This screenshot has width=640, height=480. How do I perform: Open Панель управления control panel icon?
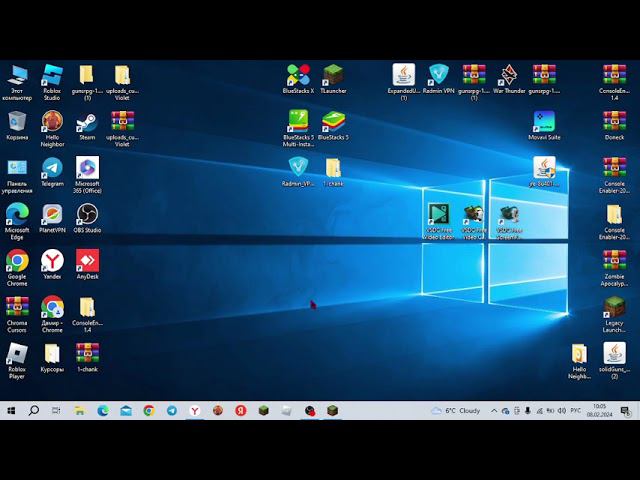coord(17,175)
